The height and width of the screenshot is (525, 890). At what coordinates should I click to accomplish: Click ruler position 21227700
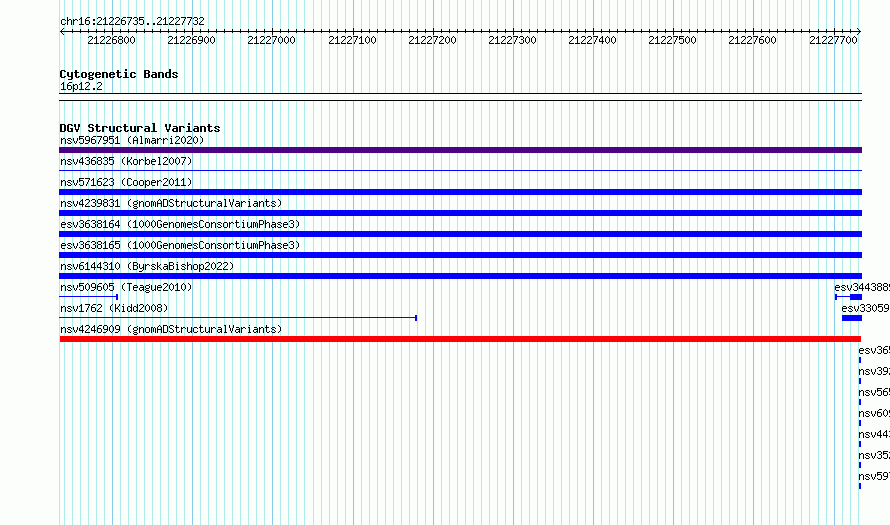pyautogui.click(x=833, y=40)
